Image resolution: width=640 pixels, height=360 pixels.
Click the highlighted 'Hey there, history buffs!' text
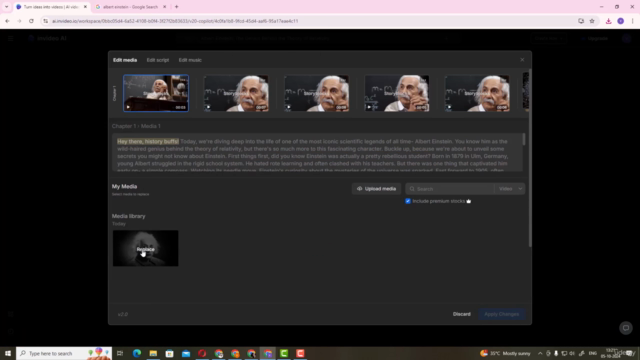[x=148, y=141]
